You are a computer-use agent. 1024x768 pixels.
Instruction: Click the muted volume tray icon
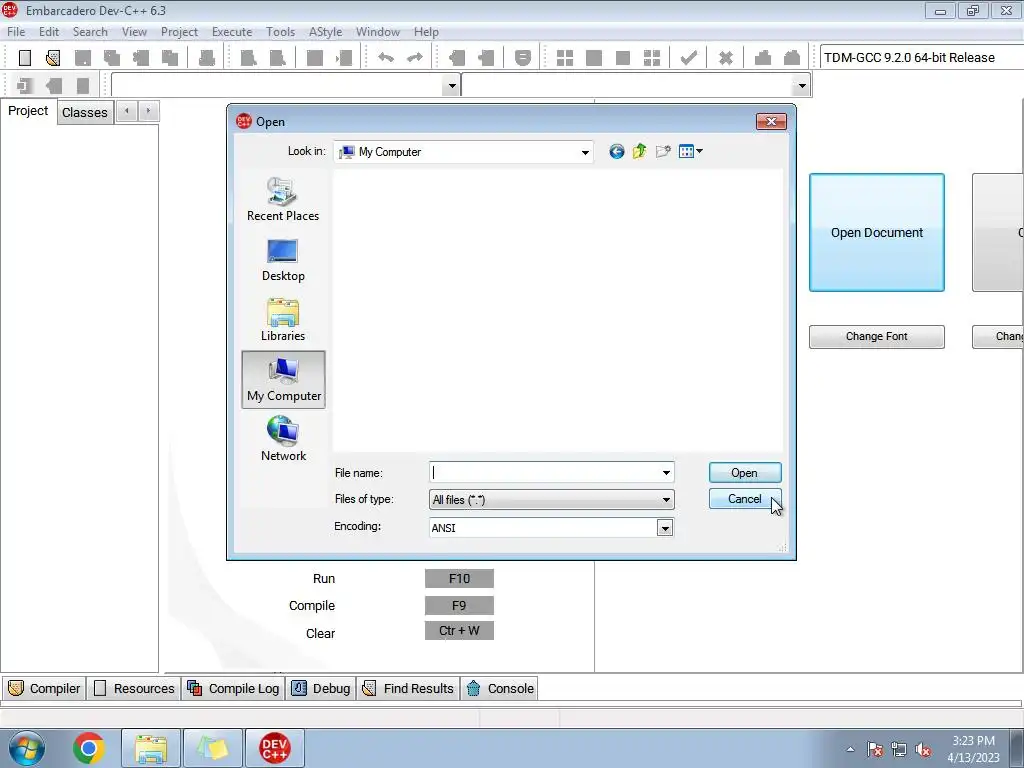tap(923, 750)
